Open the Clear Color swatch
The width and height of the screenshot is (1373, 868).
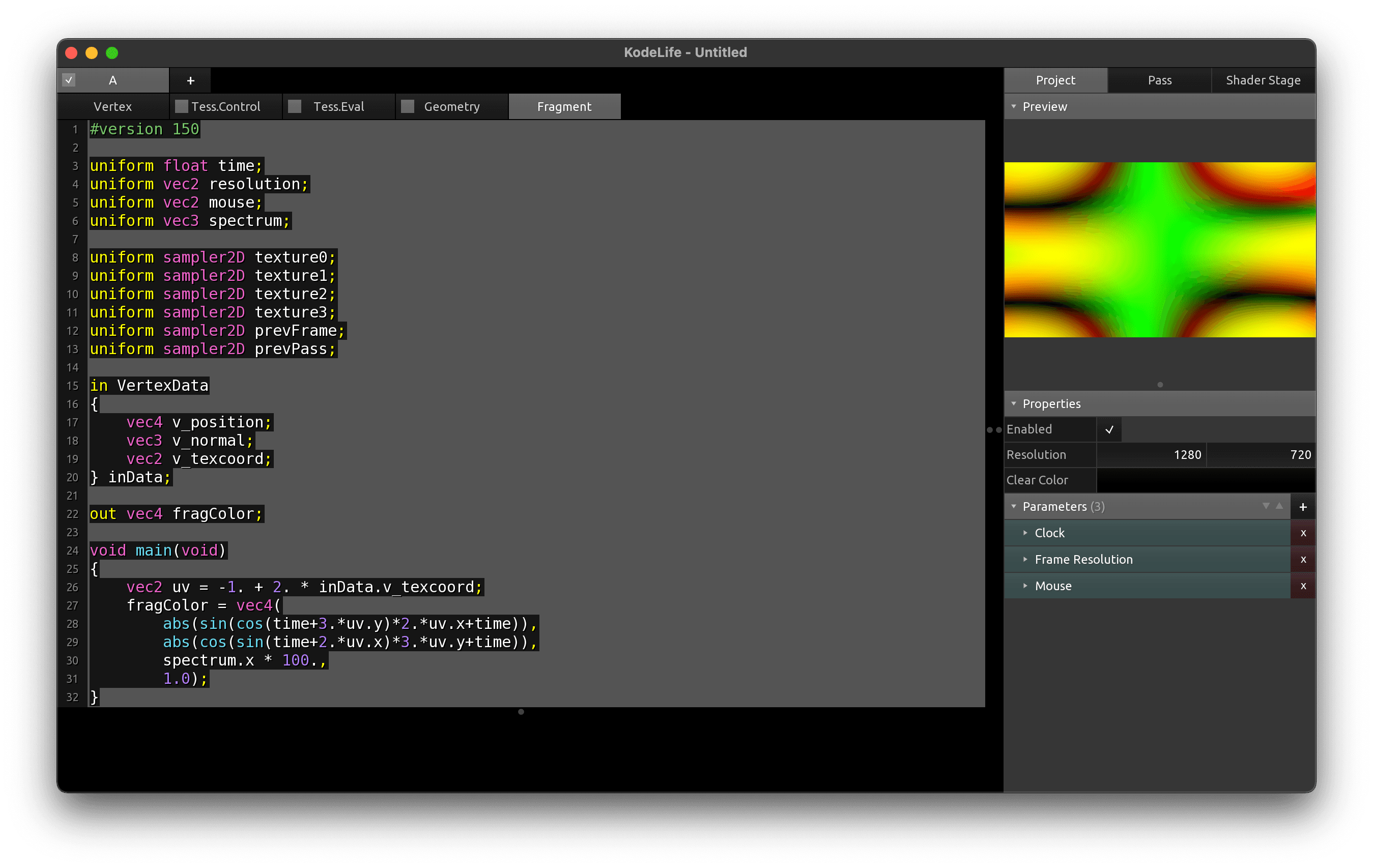click(x=1206, y=480)
